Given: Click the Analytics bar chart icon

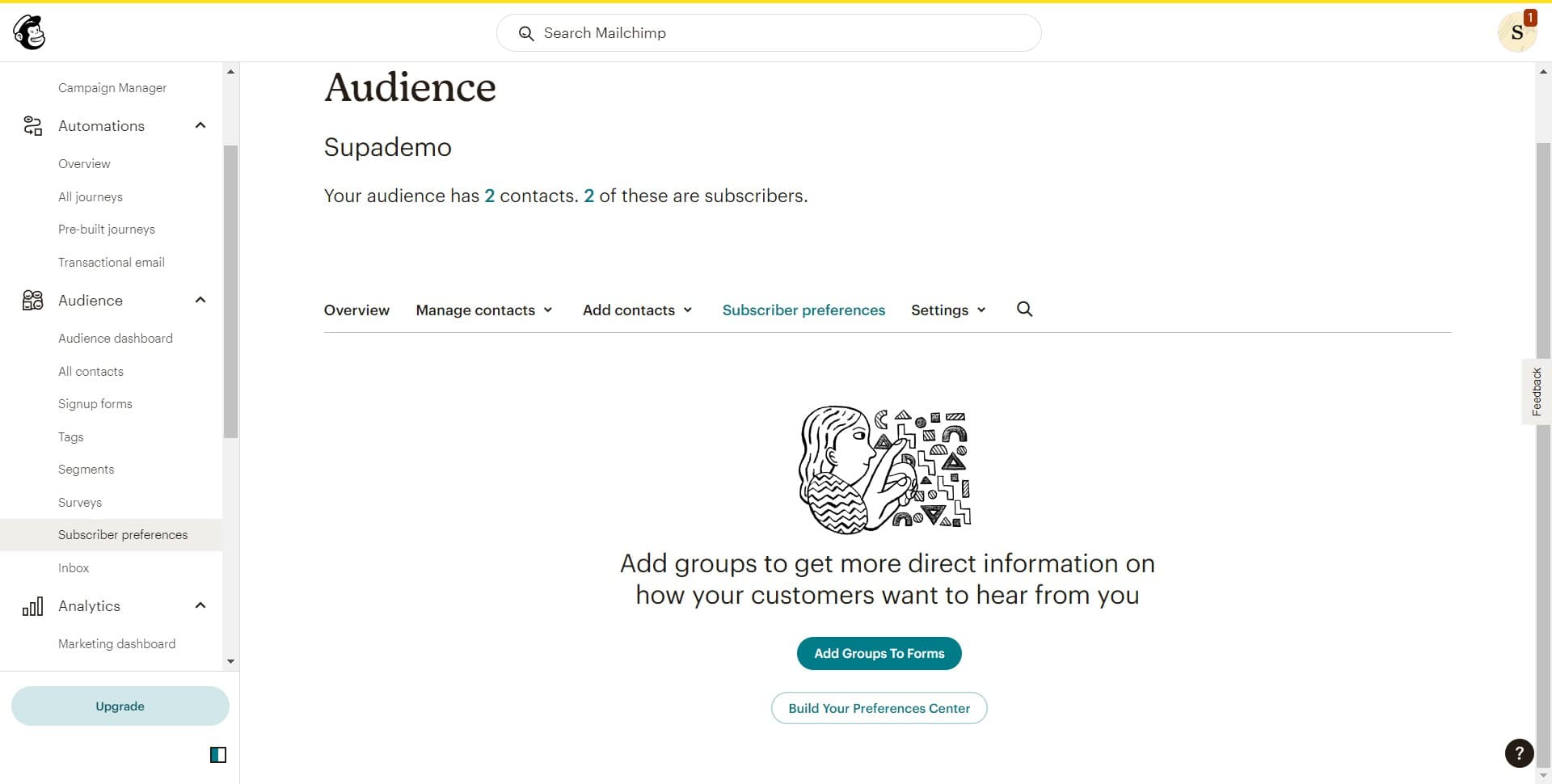Looking at the screenshot, I should tap(32, 605).
